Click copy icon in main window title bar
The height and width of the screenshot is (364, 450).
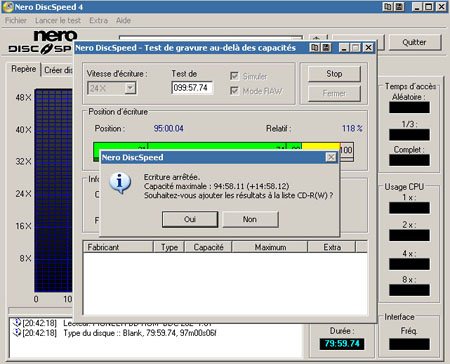coord(388,7)
